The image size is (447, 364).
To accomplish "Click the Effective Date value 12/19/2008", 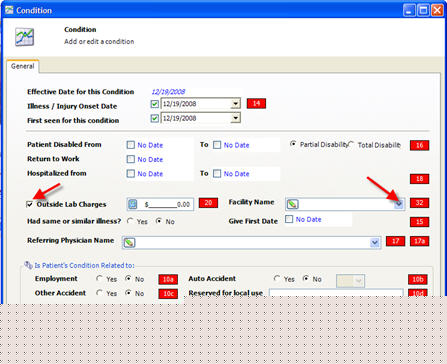I will coord(168,92).
